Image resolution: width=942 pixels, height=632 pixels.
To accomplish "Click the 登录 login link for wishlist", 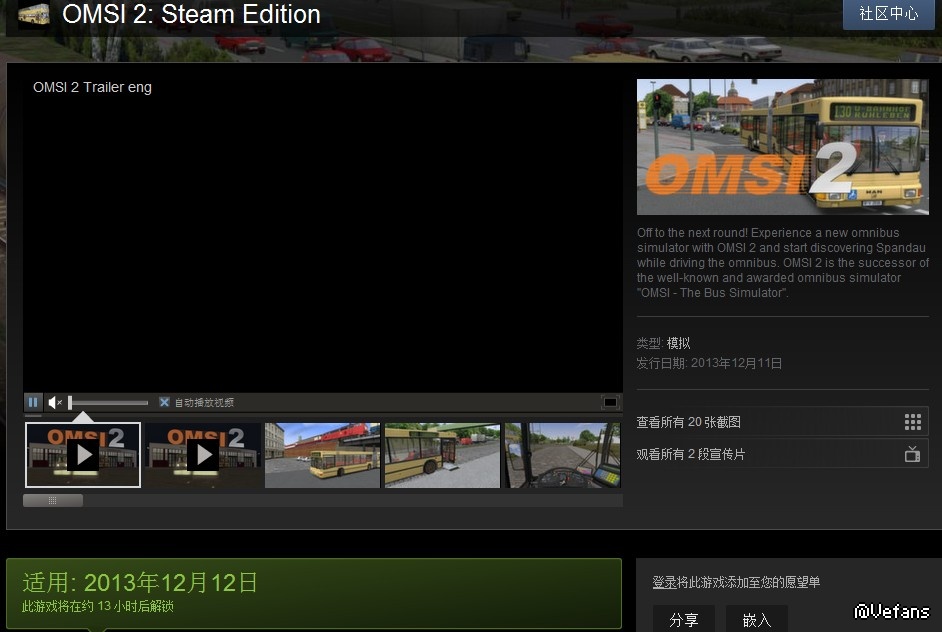I will pos(664,582).
